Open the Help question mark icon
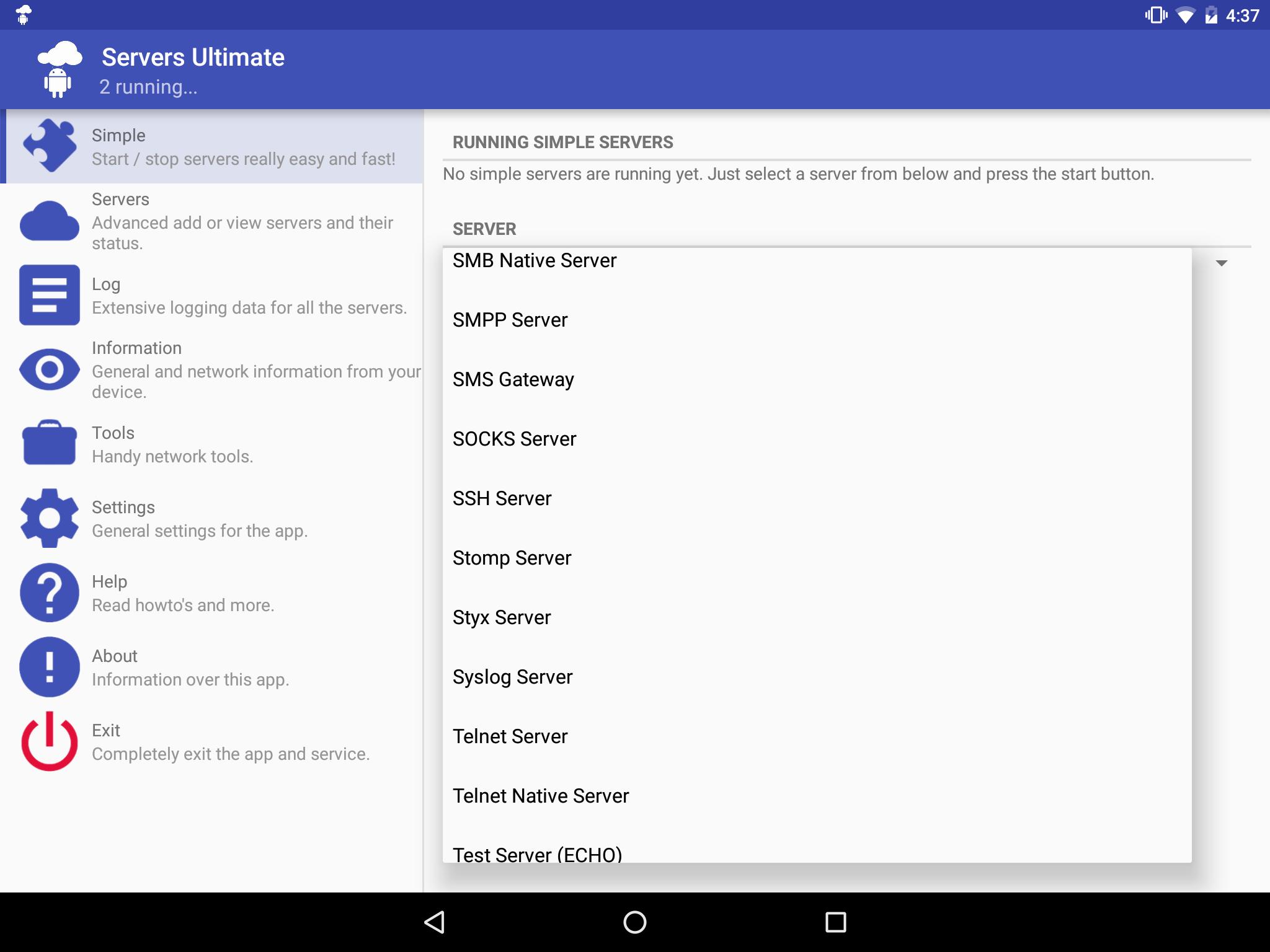The height and width of the screenshot is (952, 1270). [50, 593]
